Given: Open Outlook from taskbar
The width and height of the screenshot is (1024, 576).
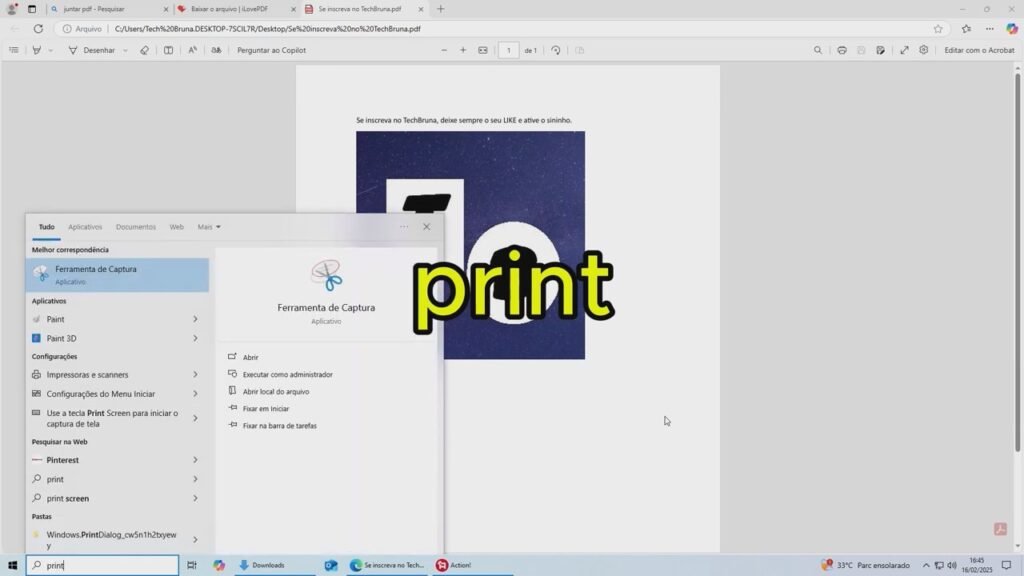Looking at the screenshot, I should (x=331, y=566).
